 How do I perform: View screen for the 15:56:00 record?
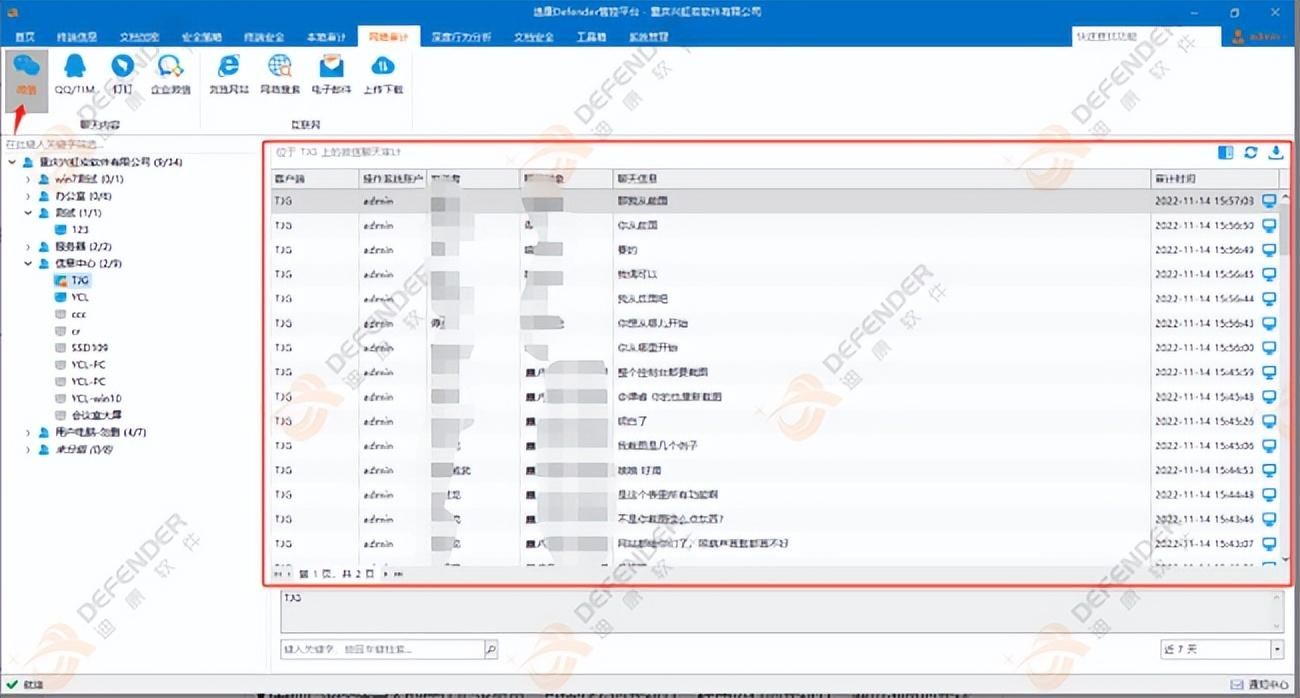tap(1269, 348)
